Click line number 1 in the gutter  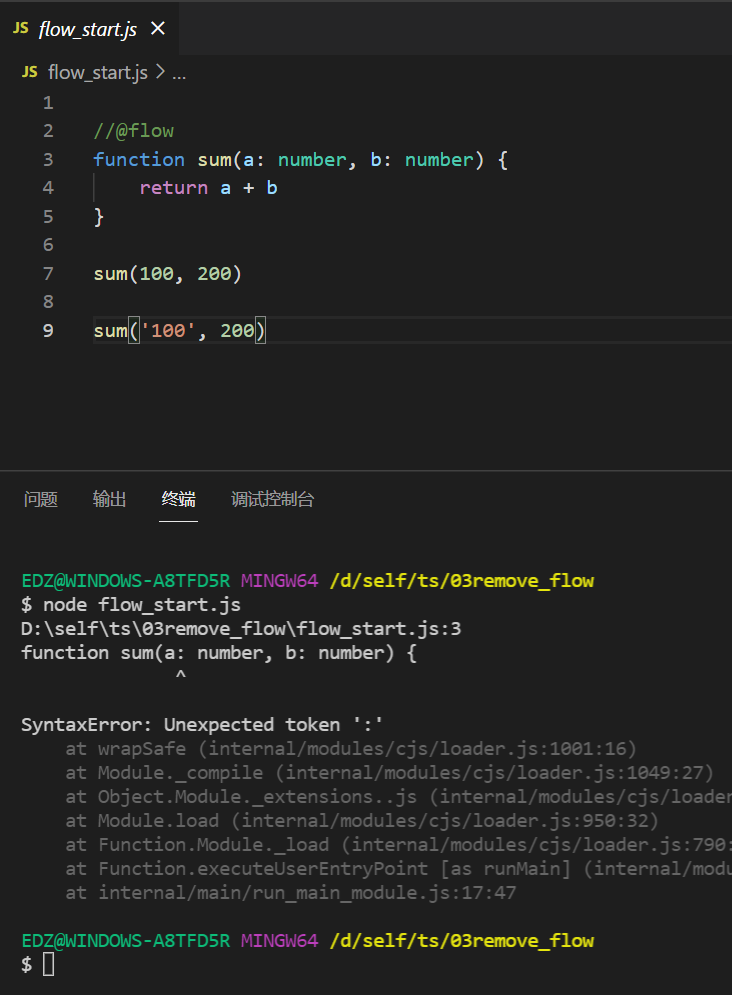tap(48, 103)
